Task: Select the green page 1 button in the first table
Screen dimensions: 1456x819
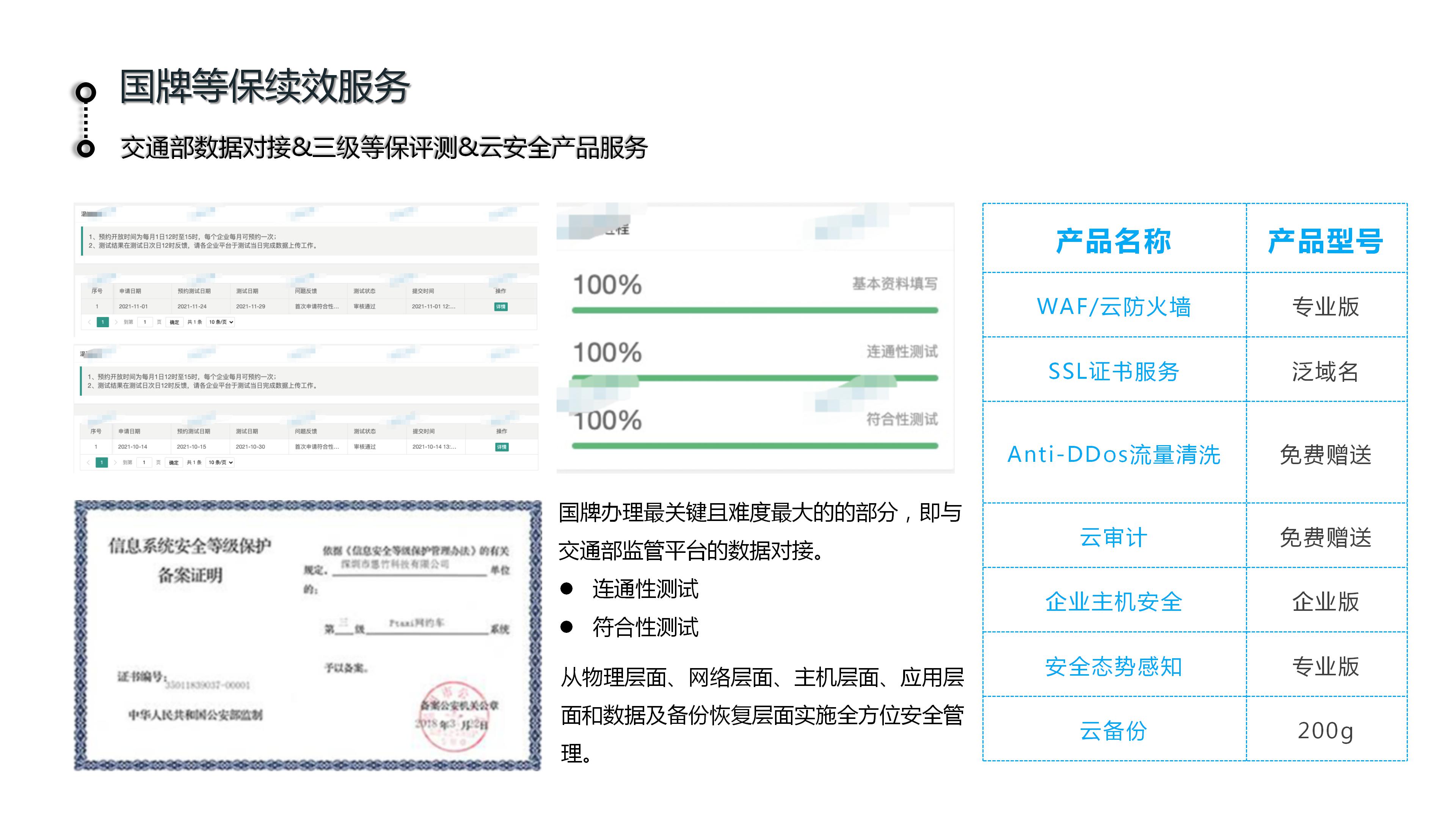Action: [103, 322]
